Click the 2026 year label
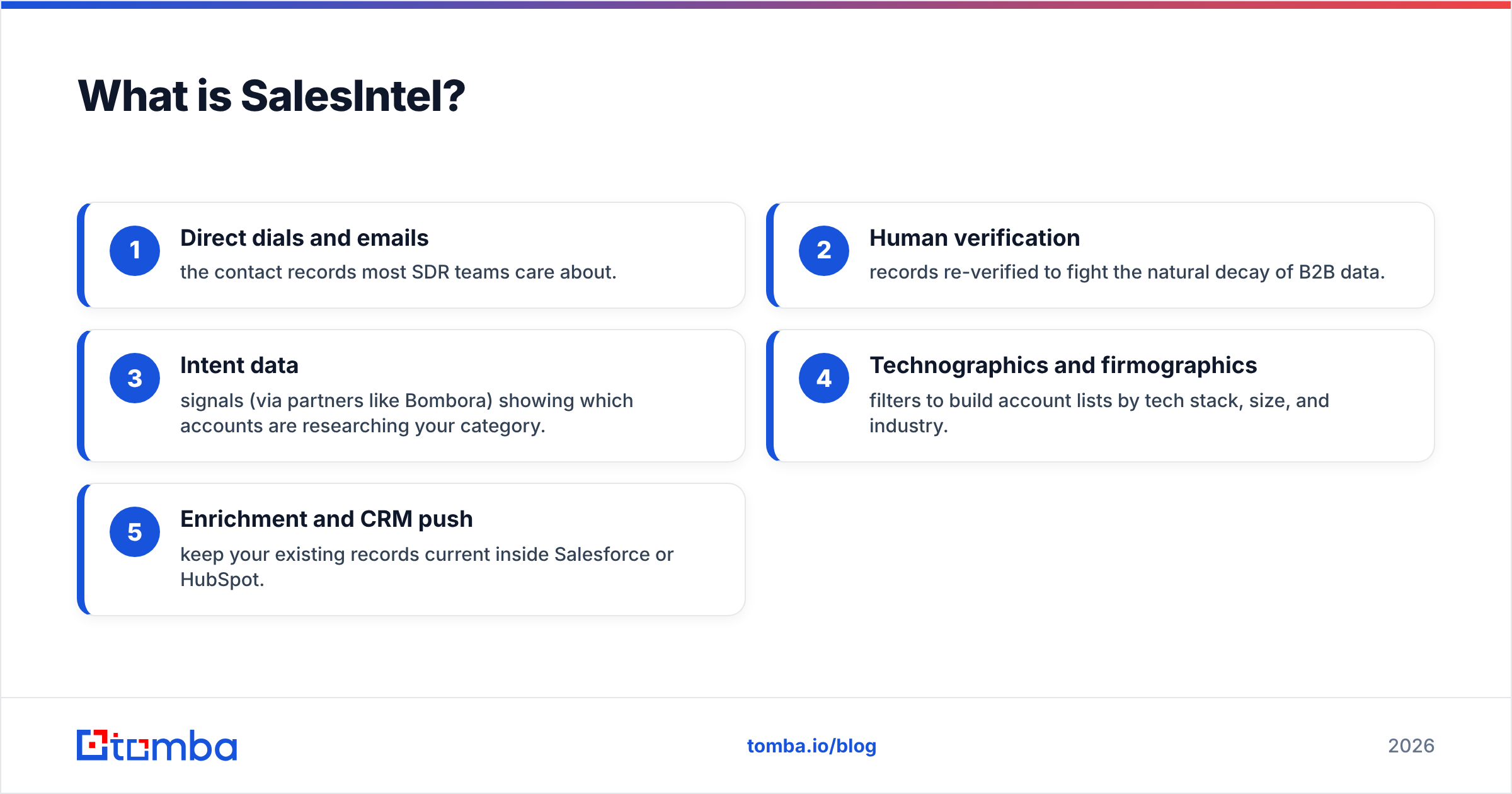1512x794 pixels. pyautogui.click(x=1411, y=746)
